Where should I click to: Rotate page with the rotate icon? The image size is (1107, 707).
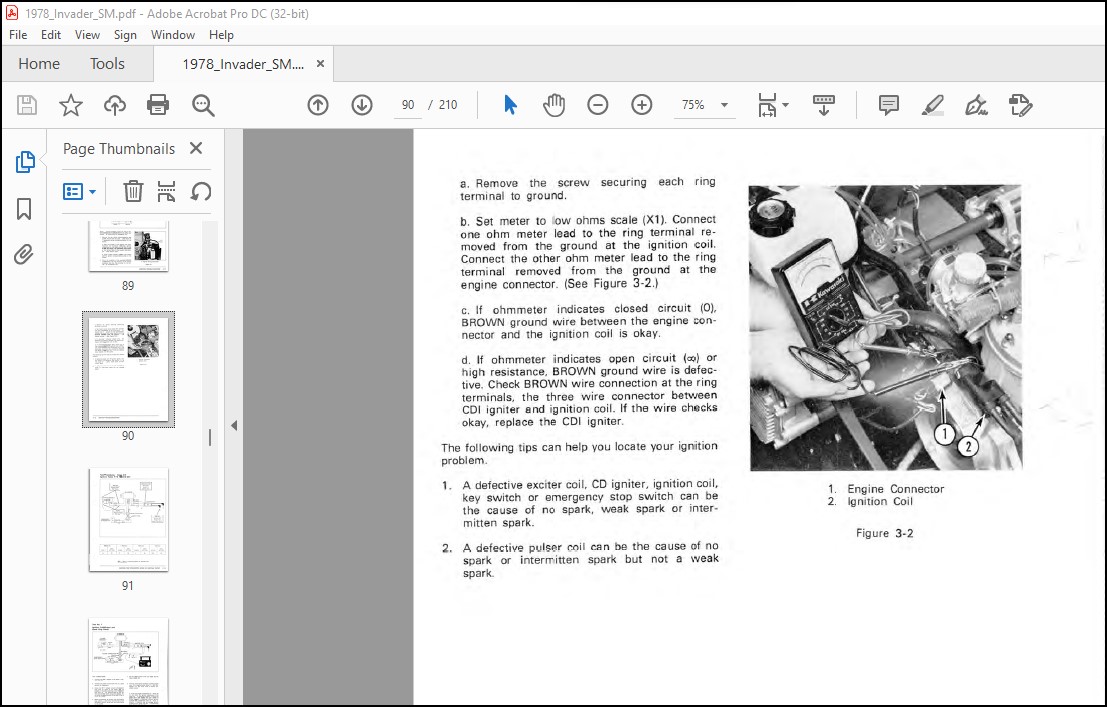tap(201, 191)
